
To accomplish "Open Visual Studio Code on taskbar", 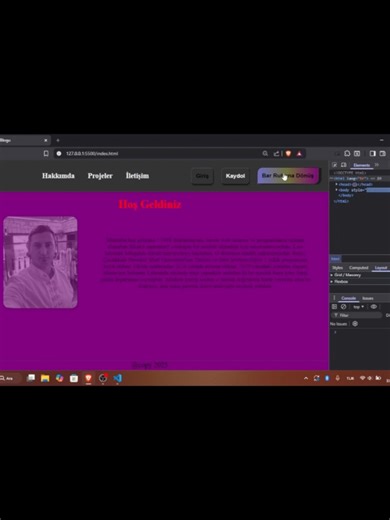I will [117, 378].
